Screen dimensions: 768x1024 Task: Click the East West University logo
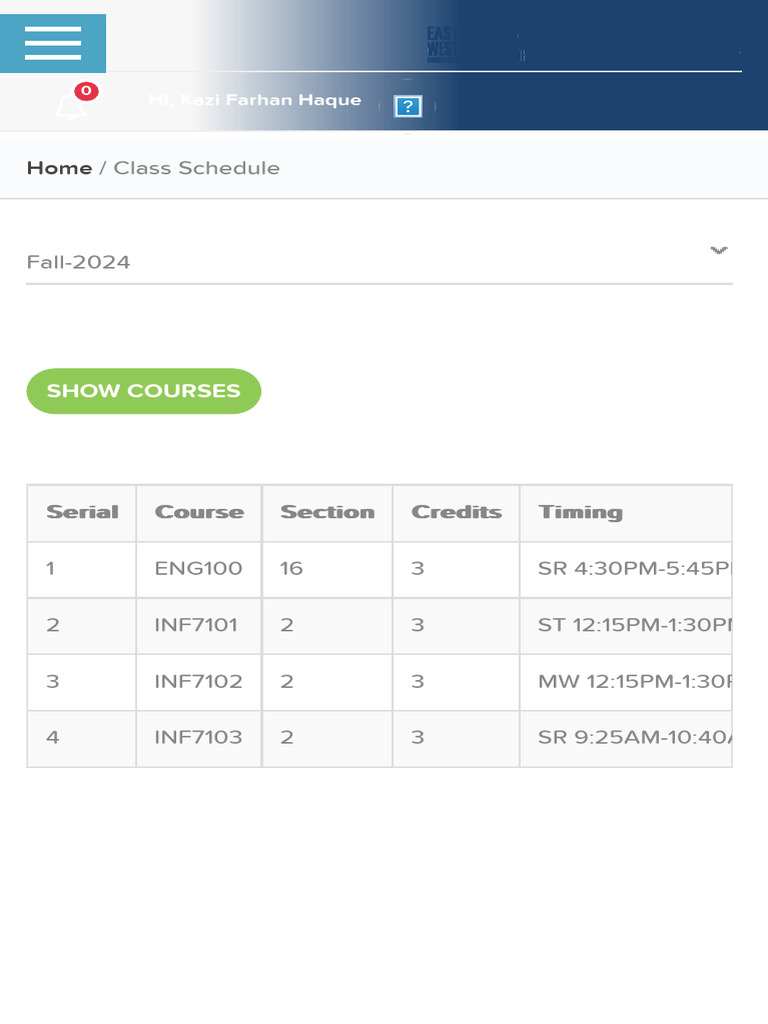(440, 45)
